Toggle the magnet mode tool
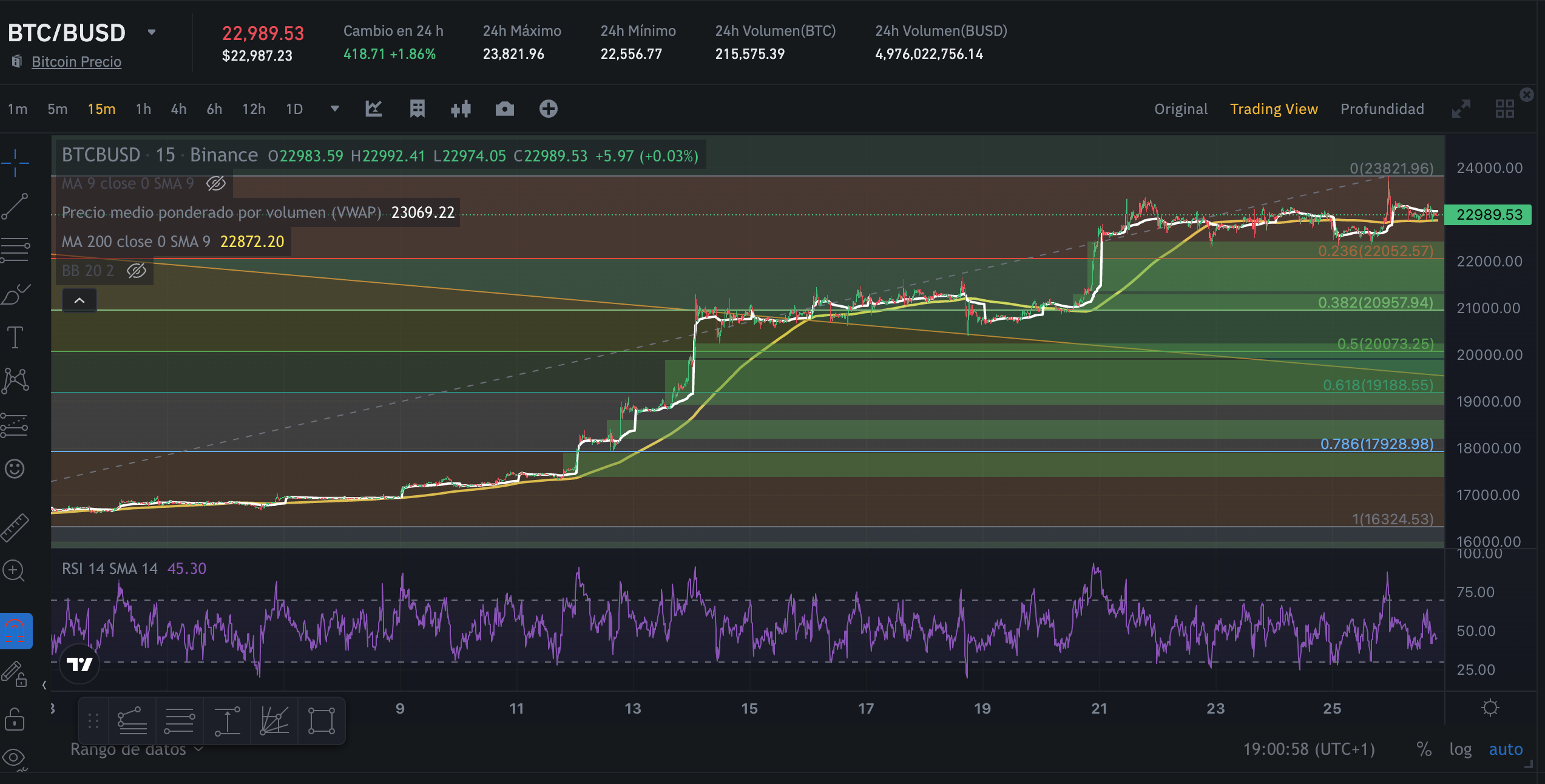 click(x=15, y=631)
